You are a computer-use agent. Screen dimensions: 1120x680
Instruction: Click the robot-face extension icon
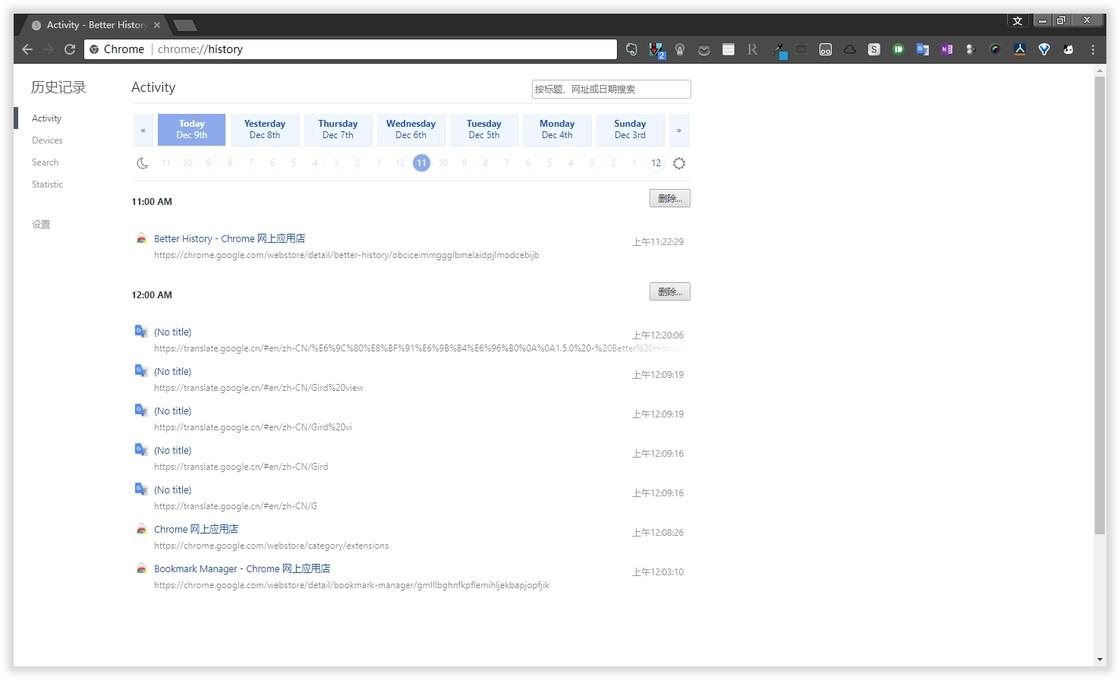[x=825, y=49]
